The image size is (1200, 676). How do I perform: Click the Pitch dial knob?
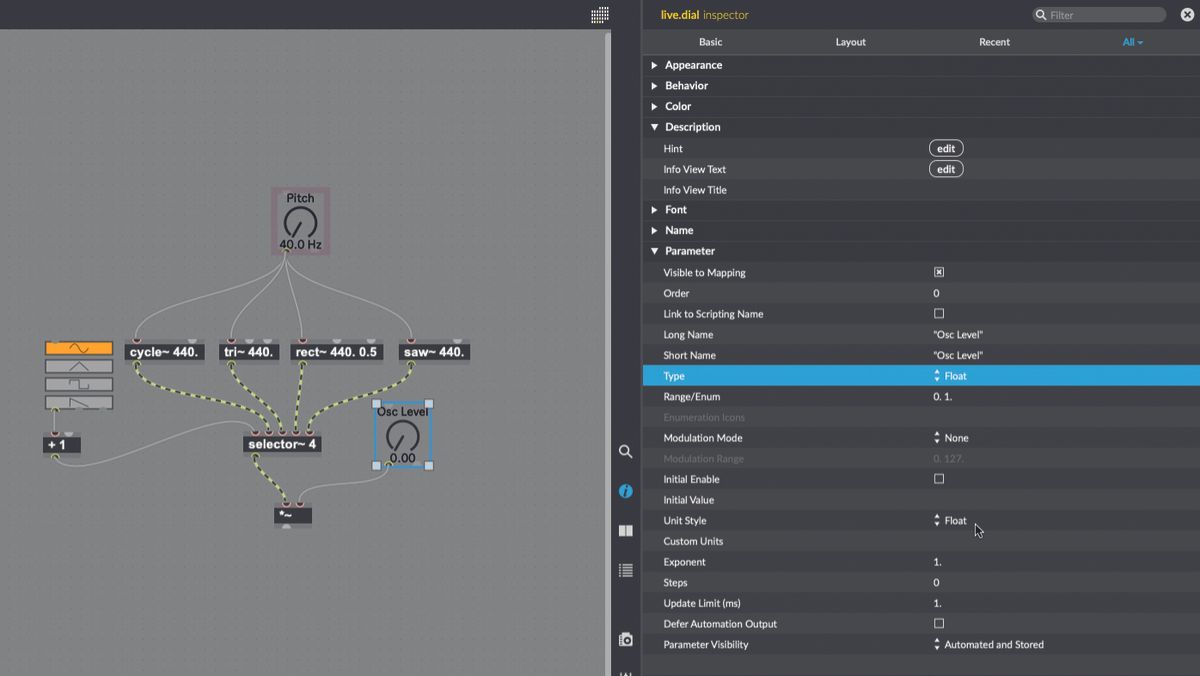[x=300, y=222]
